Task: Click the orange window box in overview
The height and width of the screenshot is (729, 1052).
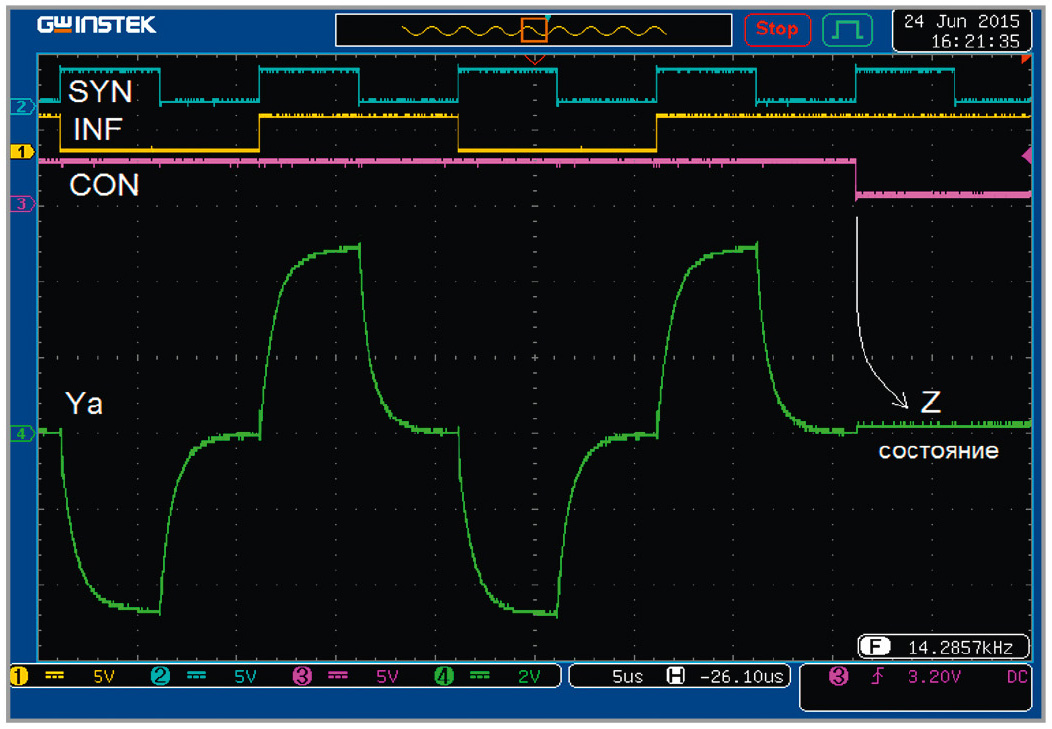Action: pyautogui.click(x=534, y=30)
